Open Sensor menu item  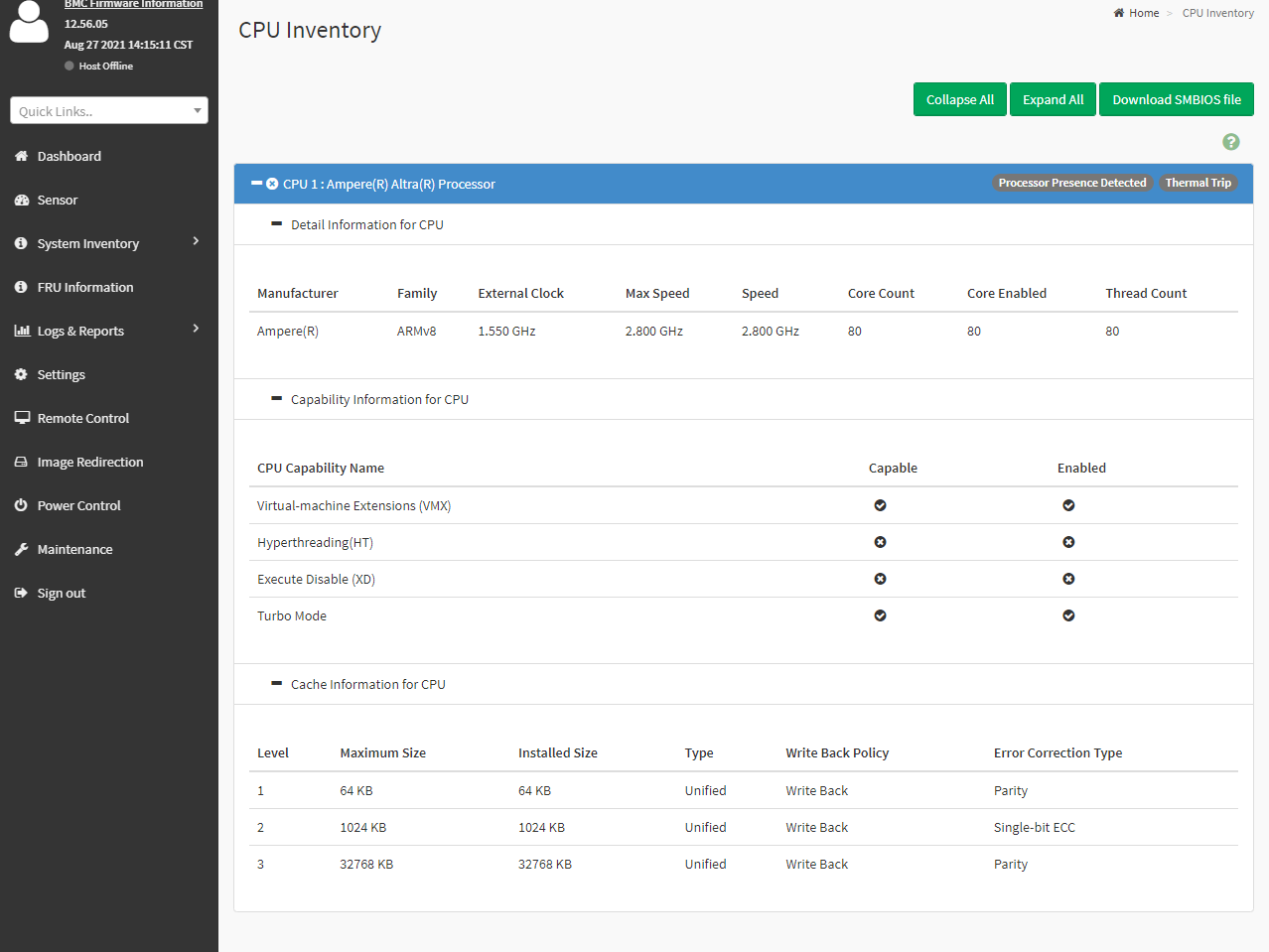109,200
